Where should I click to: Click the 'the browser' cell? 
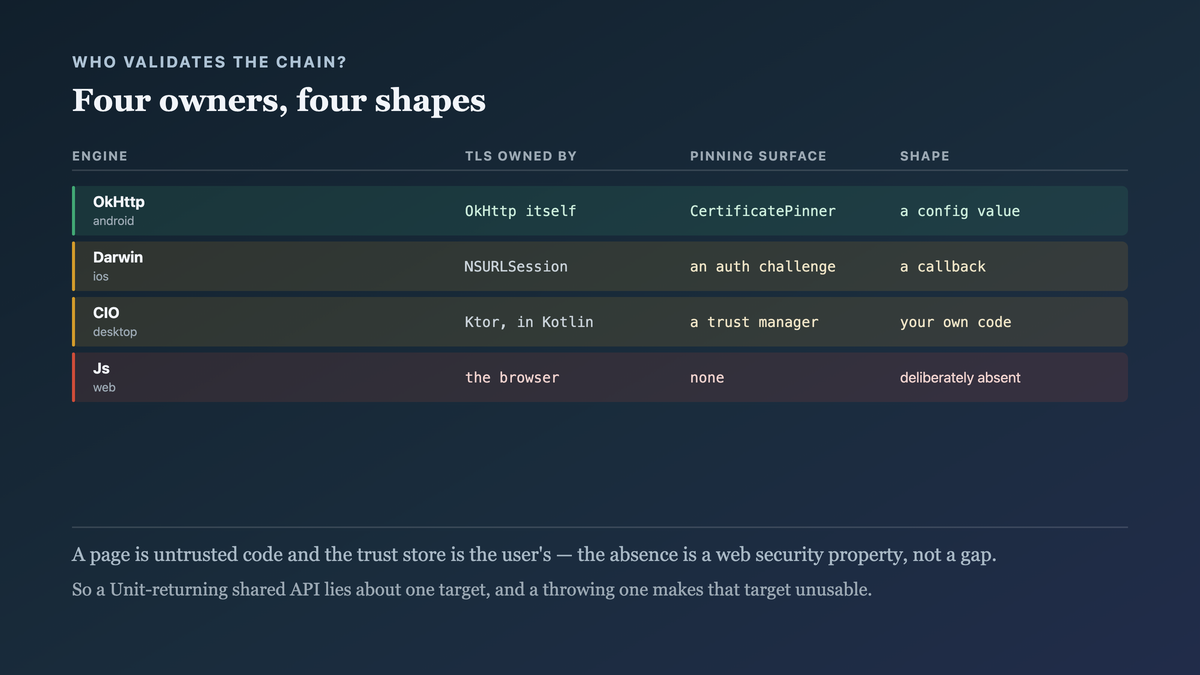[512, 378]
